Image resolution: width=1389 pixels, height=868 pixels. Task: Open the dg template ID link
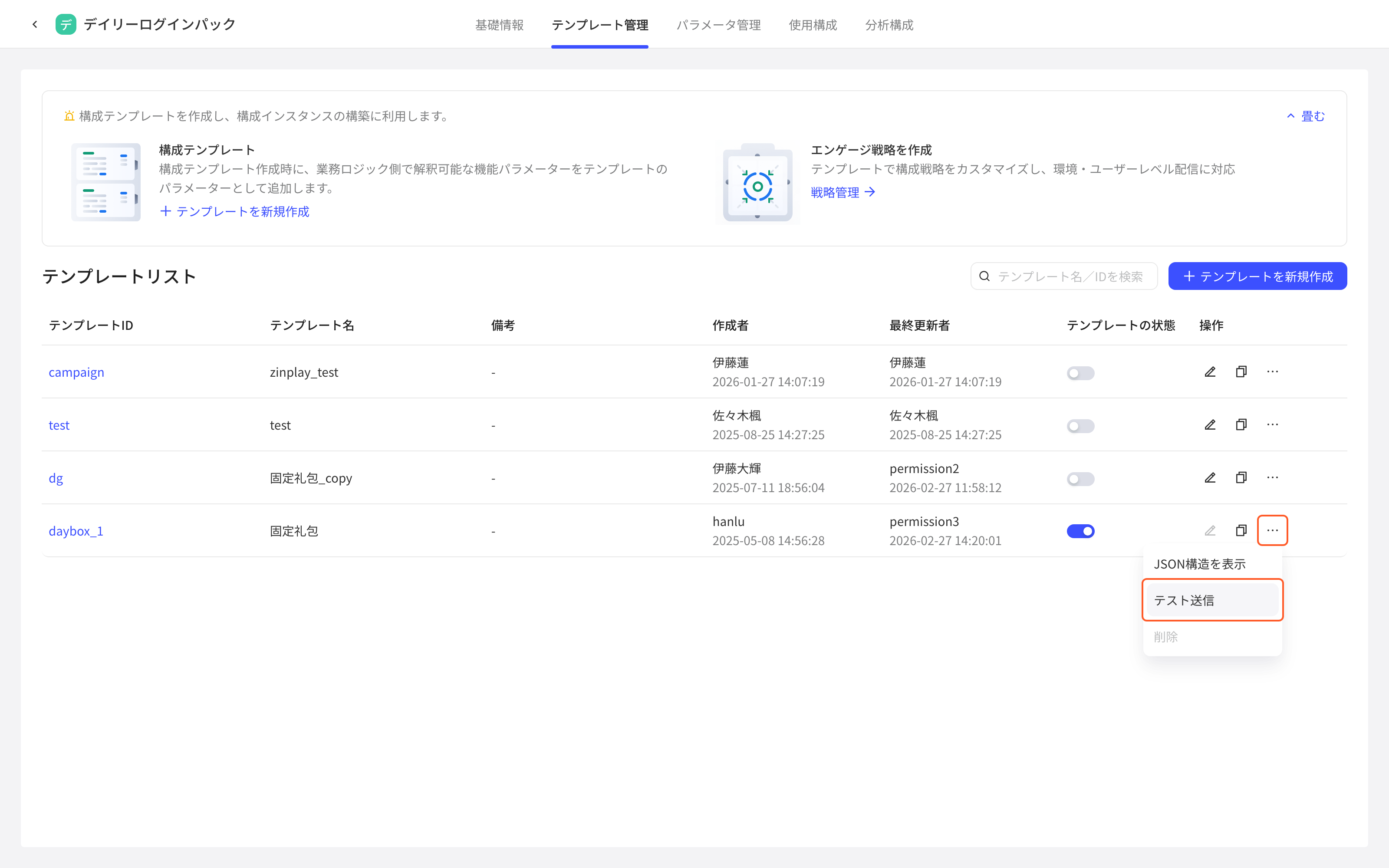(56, 478)
